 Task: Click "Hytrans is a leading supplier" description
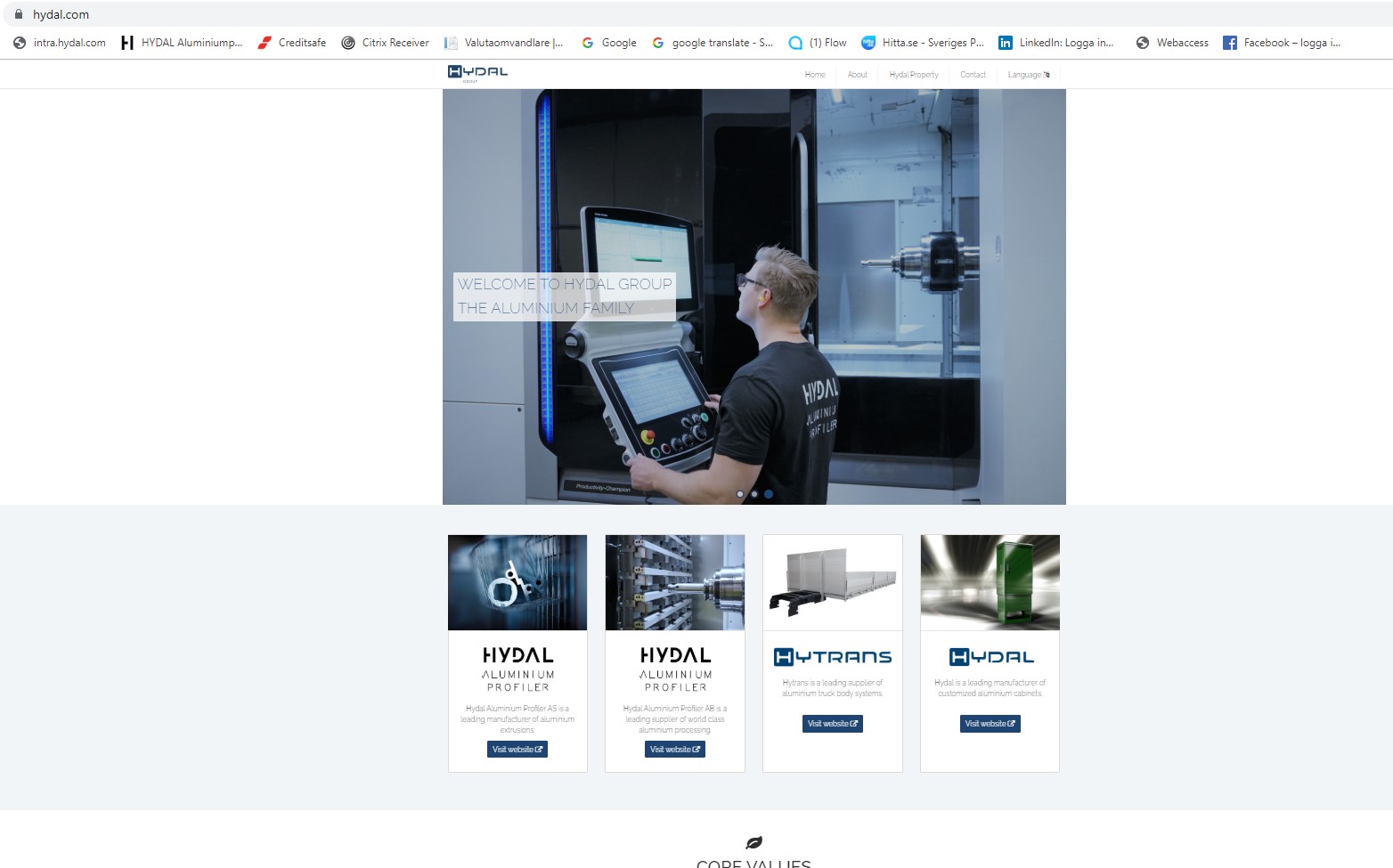[833, 688]
